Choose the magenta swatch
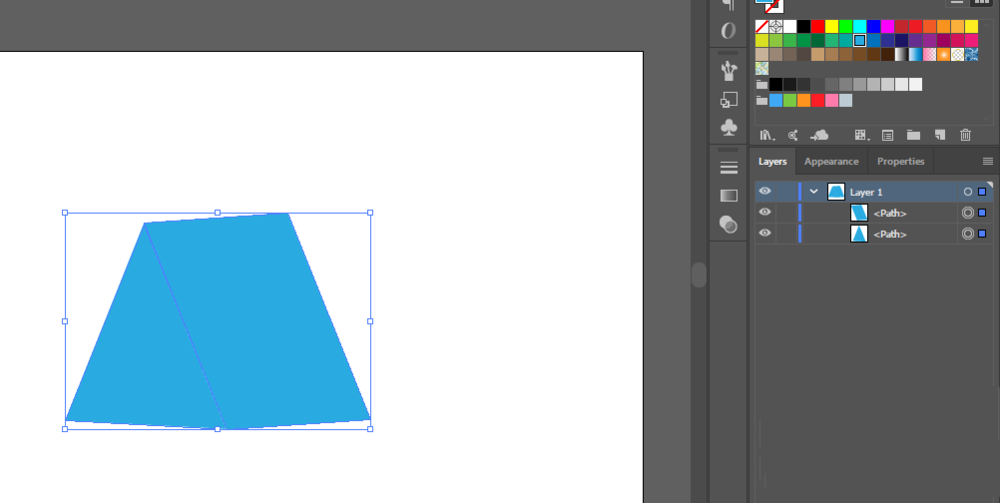This screenshot has height=503, width=1000. (887, 27)
